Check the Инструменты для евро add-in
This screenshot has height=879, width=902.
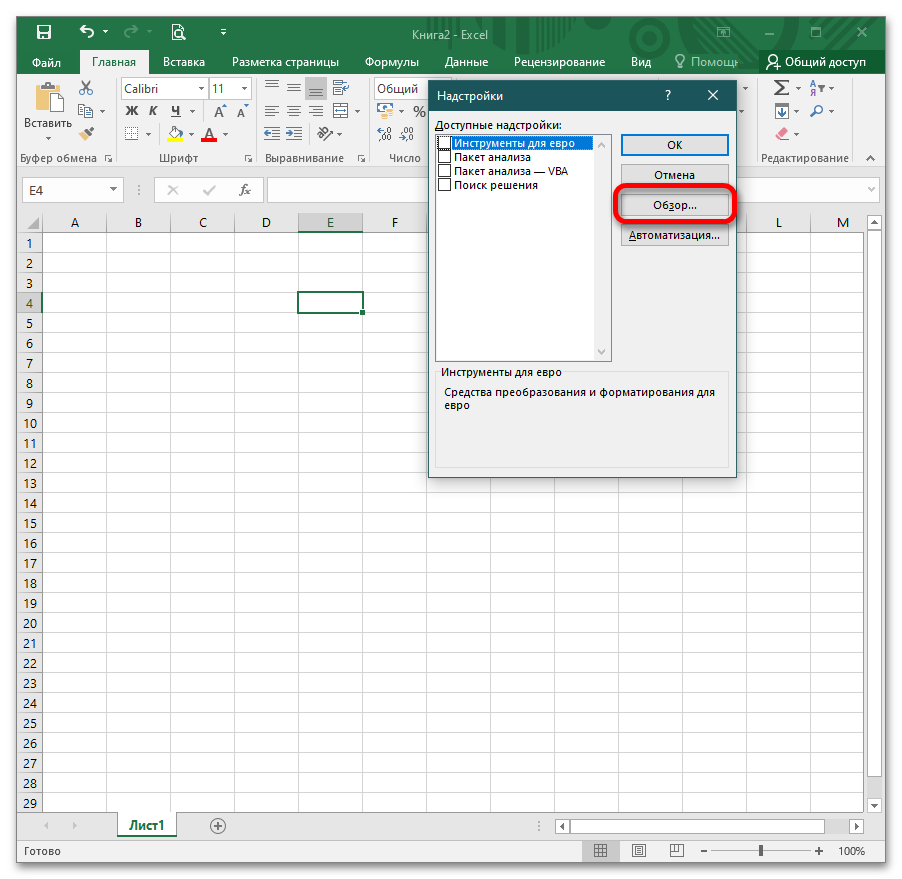pos(444,143)
